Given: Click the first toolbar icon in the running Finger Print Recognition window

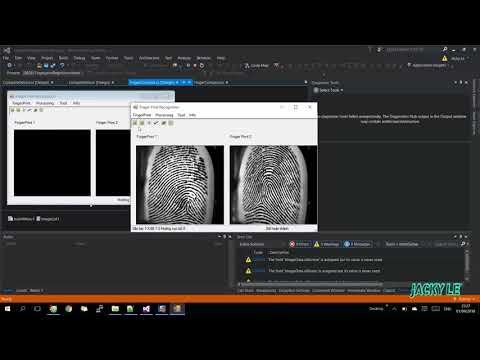Looking at the screenshot, I should coord(135,123).
